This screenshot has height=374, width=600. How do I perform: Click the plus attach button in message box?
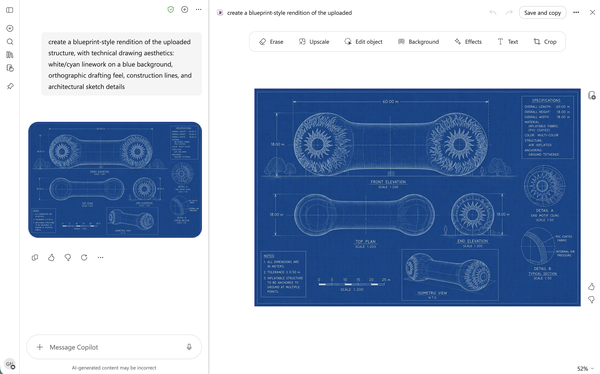click(x=39, y=347)
